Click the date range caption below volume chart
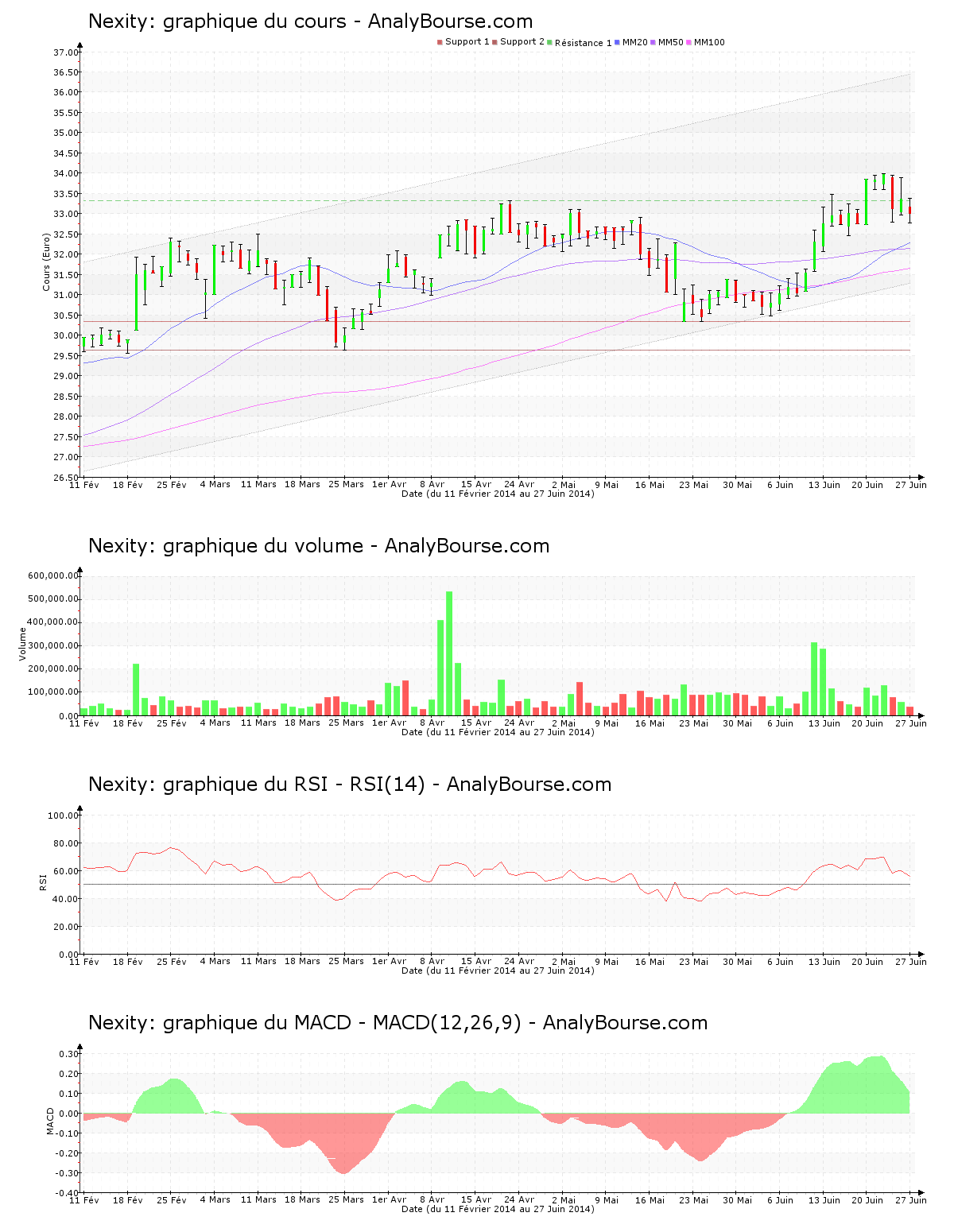This screenshot has width=954, height=1232. 498,732
